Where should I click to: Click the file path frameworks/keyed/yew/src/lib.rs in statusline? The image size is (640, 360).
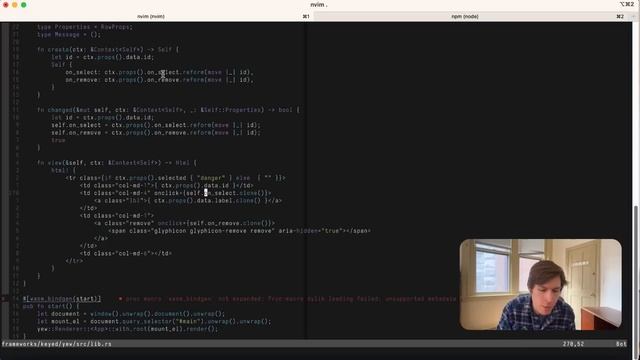coord(56,344)
